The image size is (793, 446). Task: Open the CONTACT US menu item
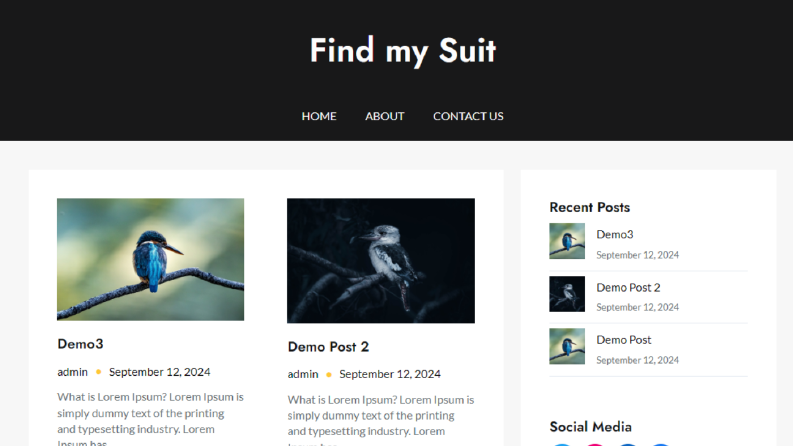point(468,116)
